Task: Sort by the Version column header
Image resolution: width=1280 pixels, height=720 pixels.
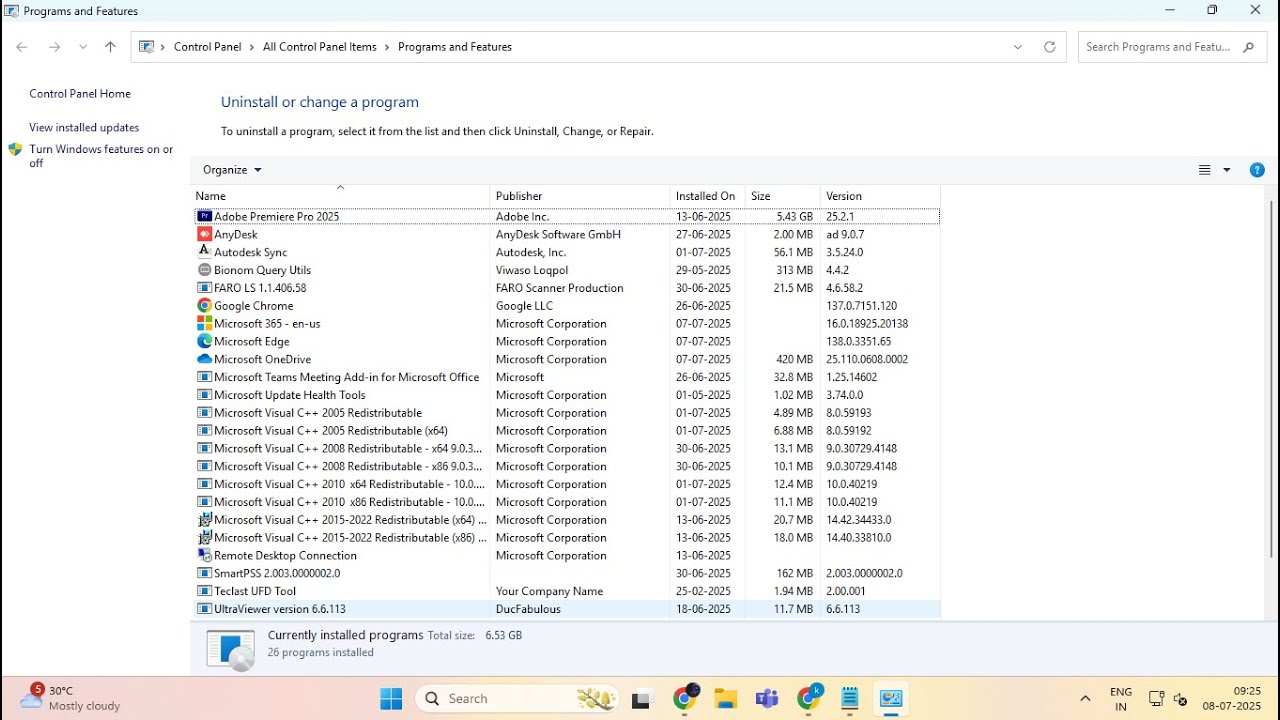Action: pyautogui.click(x=880, y=196)
